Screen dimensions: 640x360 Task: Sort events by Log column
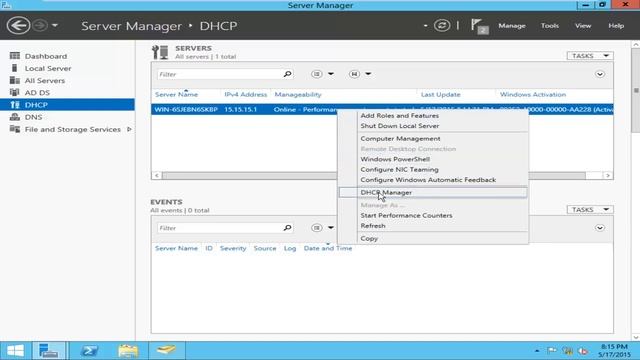(x=290, y=248)
